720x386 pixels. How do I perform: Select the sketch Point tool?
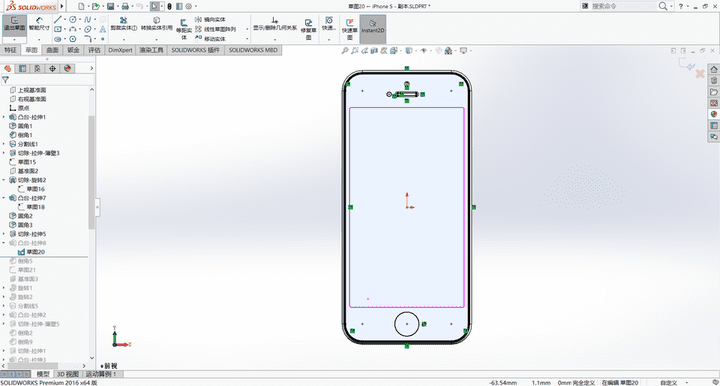coord(102,39)
